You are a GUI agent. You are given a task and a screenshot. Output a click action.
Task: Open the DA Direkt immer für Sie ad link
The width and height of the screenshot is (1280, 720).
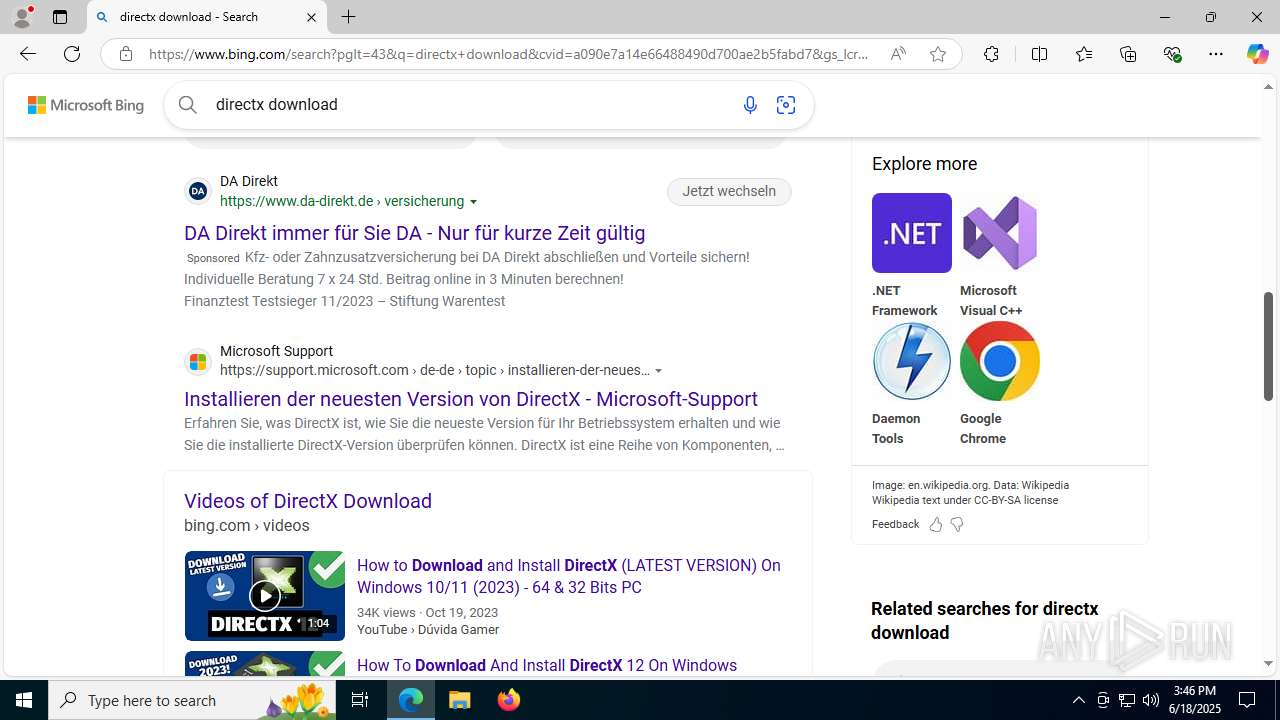(415, 233)
